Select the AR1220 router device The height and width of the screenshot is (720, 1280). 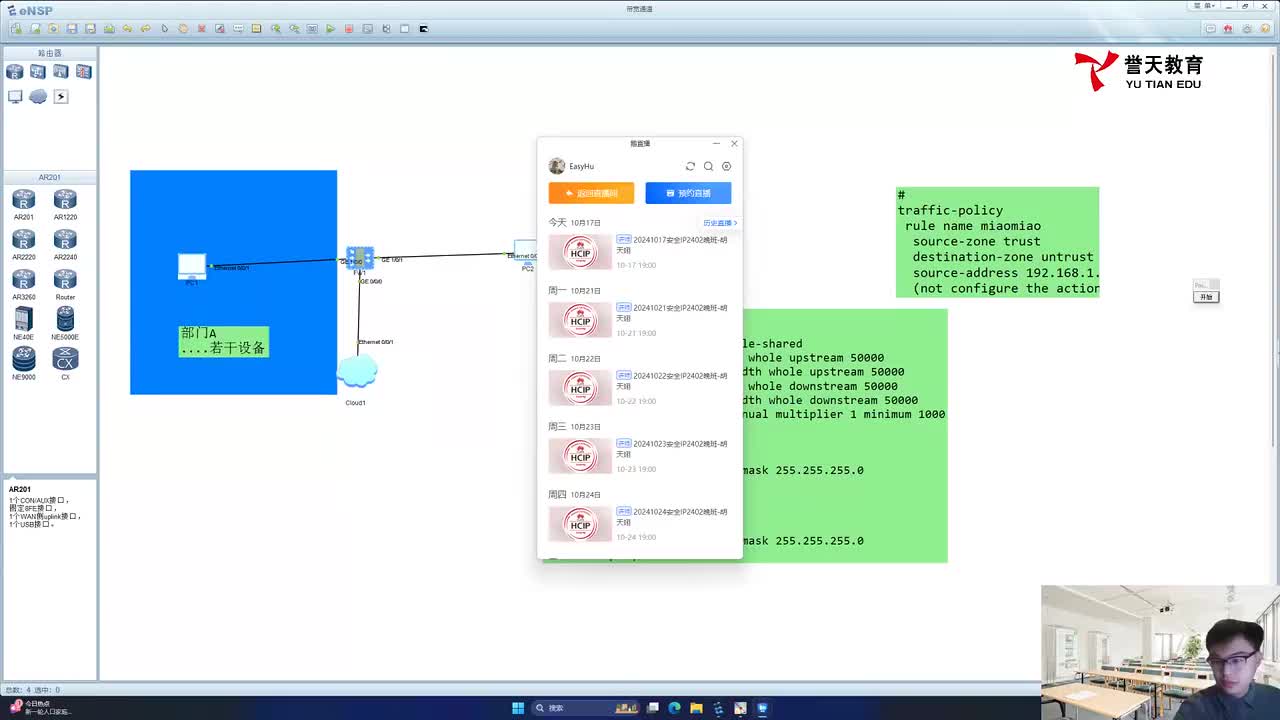65,203
